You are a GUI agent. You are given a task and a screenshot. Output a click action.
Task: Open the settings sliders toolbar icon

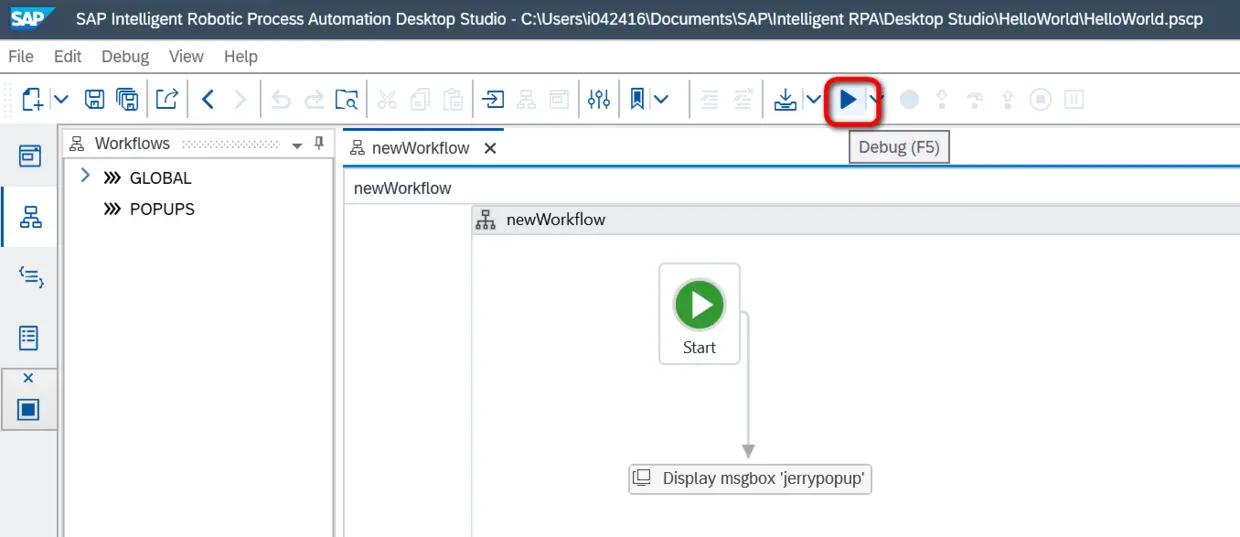click(x=599, y=99)
